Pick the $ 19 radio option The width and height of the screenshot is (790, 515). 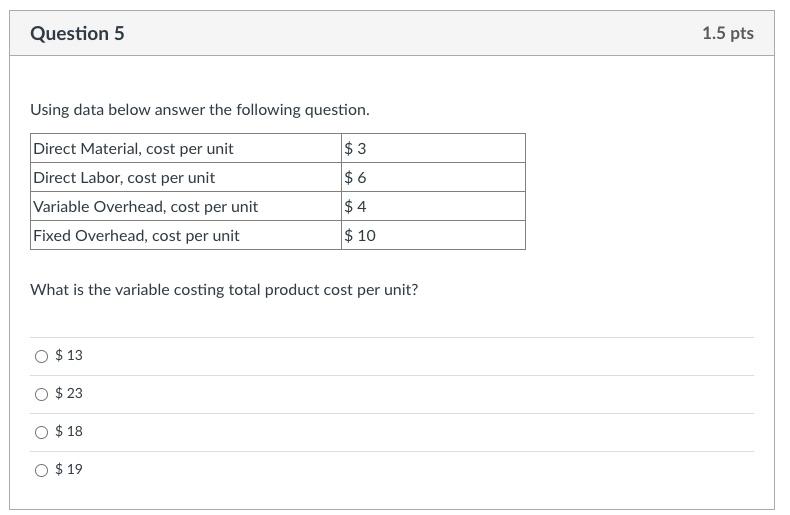pos(41,470)
